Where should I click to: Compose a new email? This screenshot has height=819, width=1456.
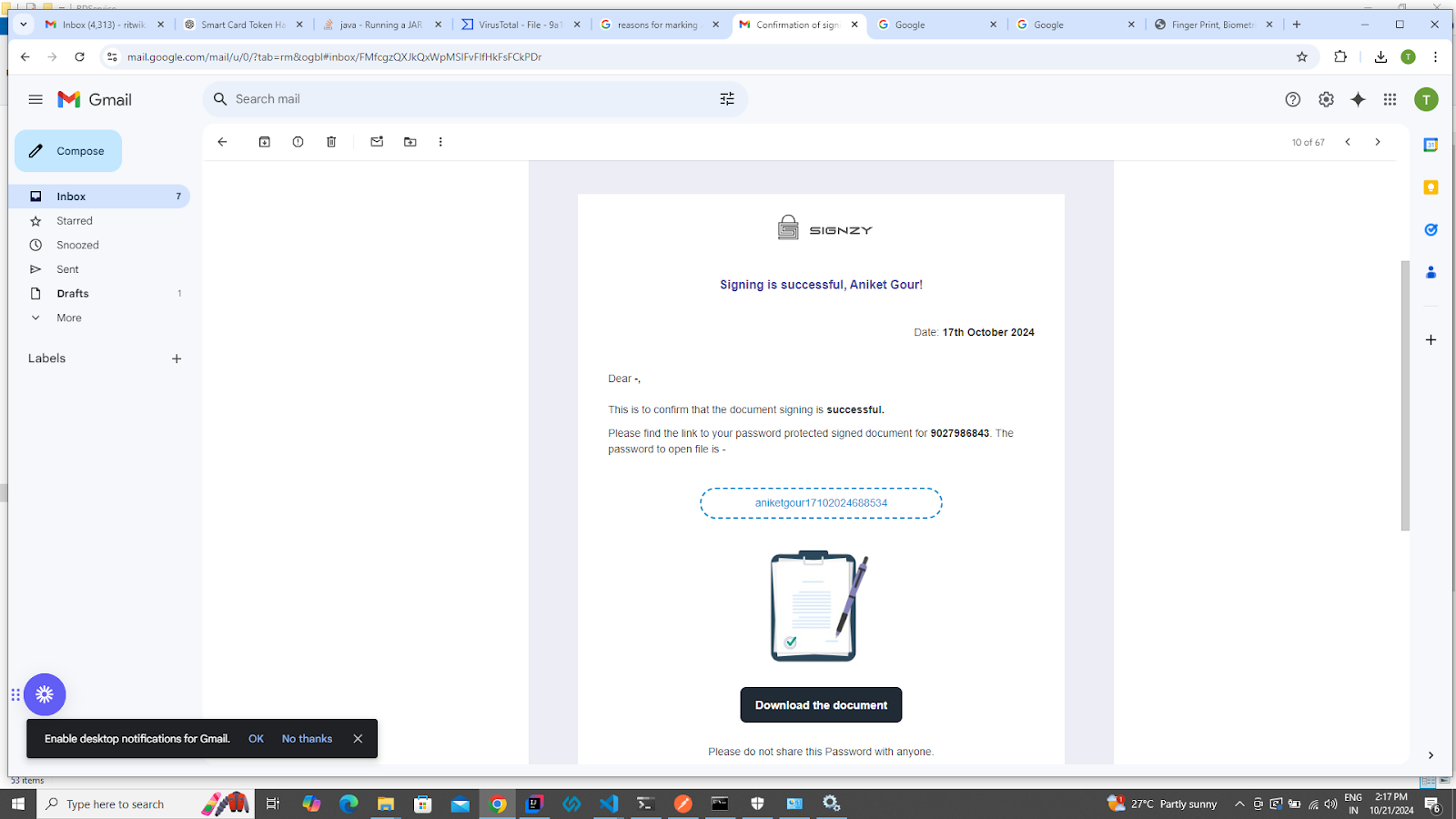68,151
